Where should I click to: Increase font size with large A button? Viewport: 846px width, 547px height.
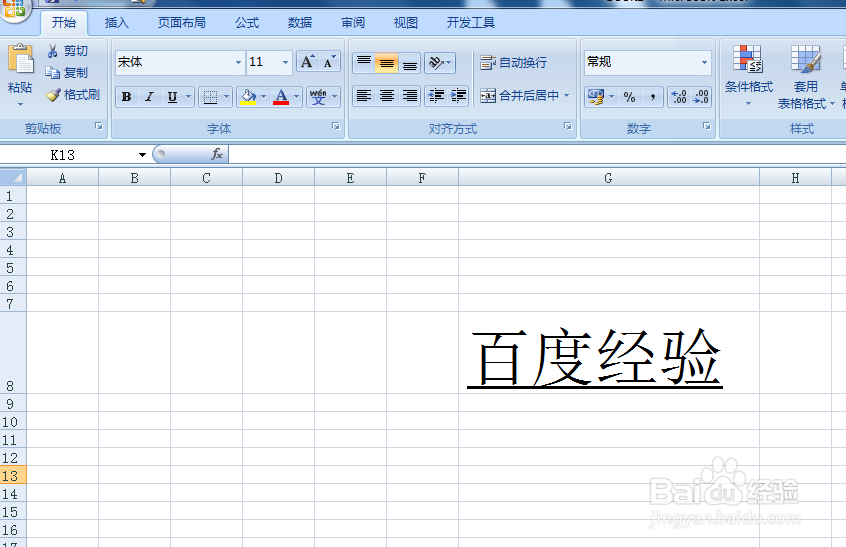pos(308,62)
